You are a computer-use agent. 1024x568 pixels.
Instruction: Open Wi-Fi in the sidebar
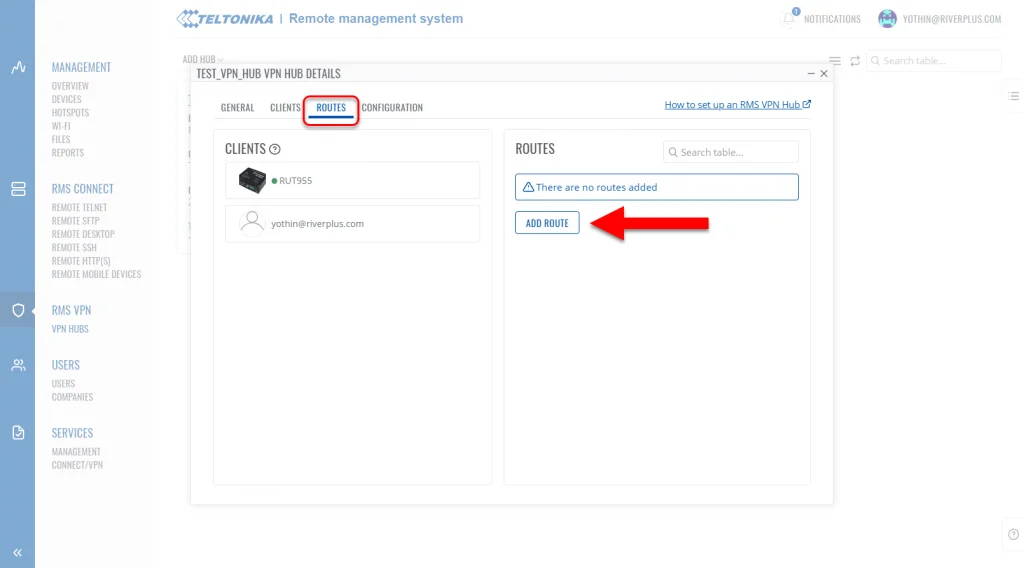click(x=61, y=126)
